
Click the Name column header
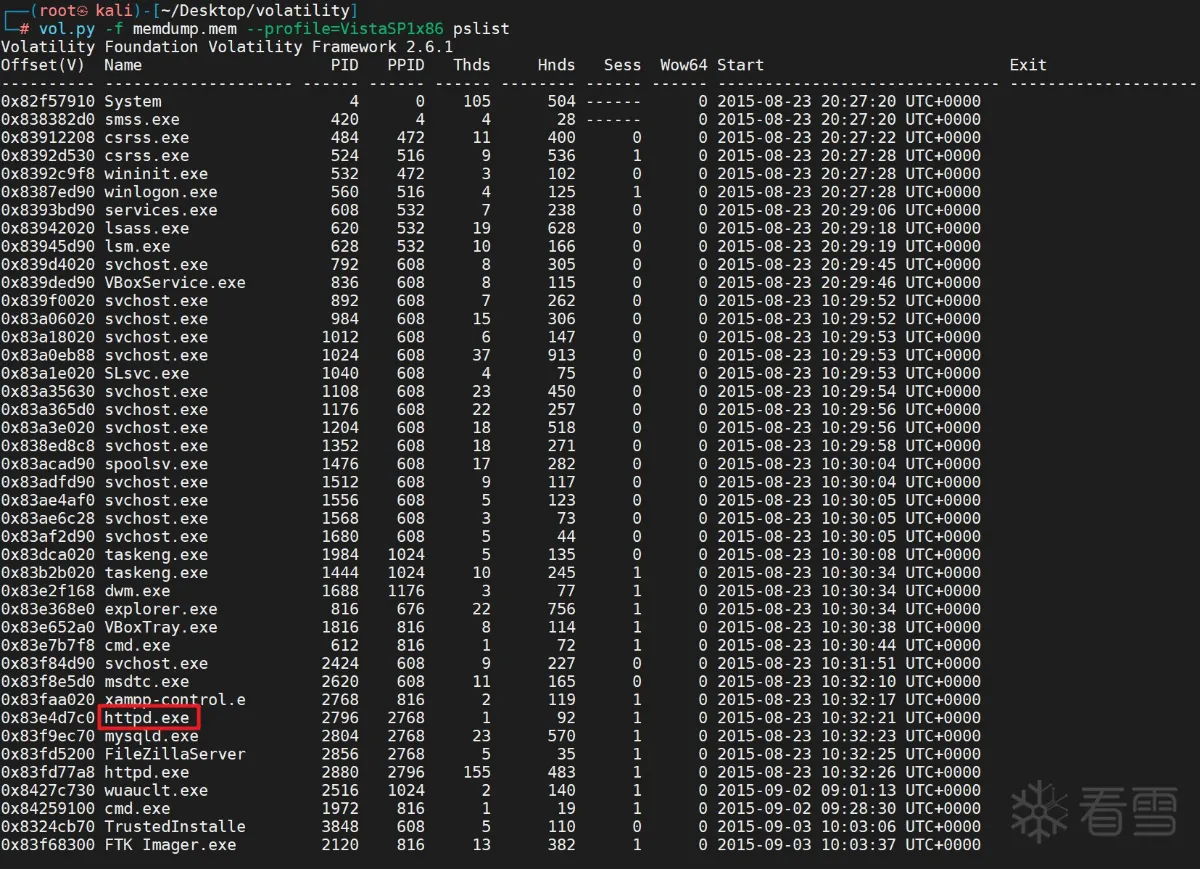point(123,65)
